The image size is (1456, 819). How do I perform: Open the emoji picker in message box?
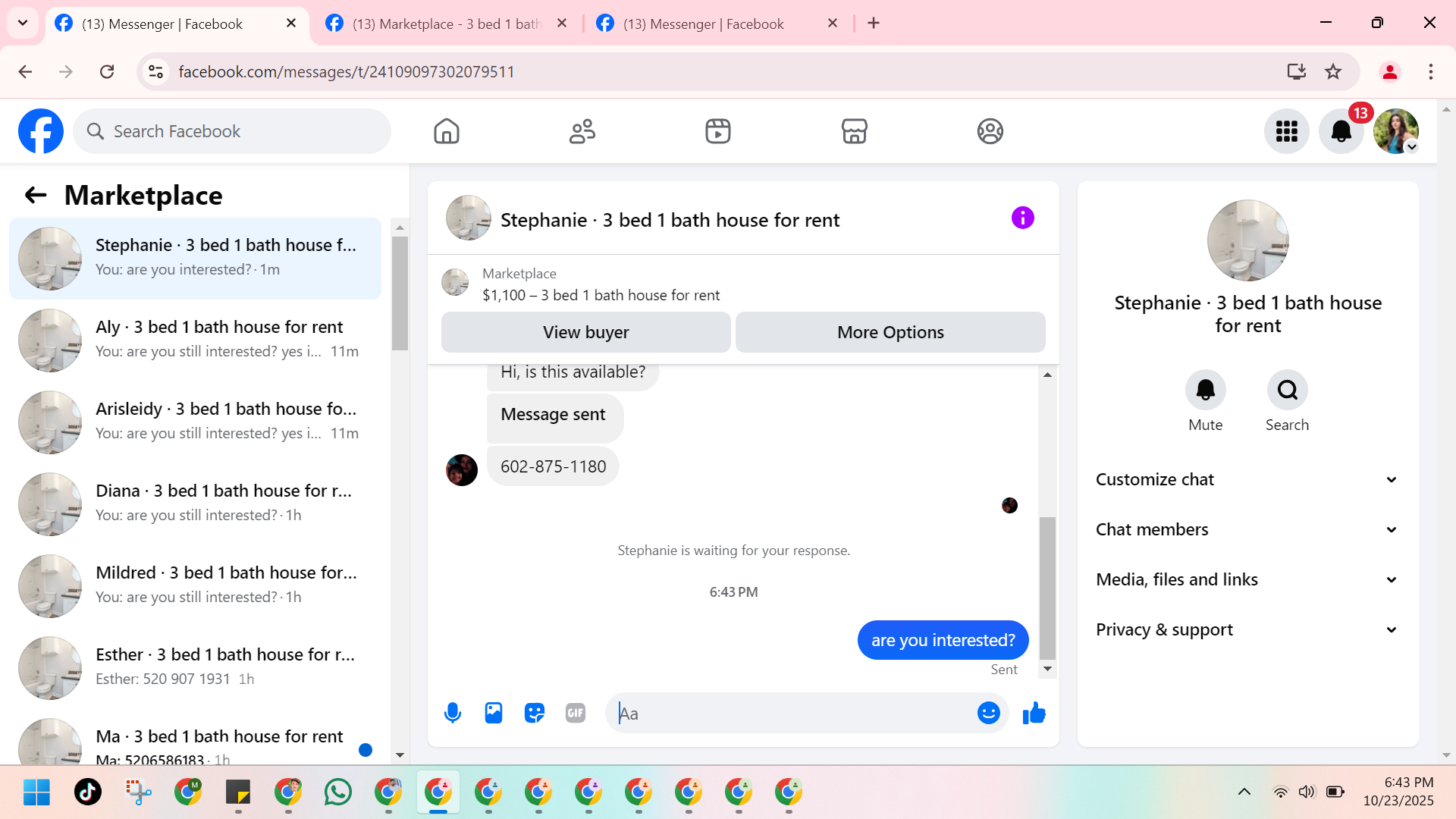pos(988,713)
